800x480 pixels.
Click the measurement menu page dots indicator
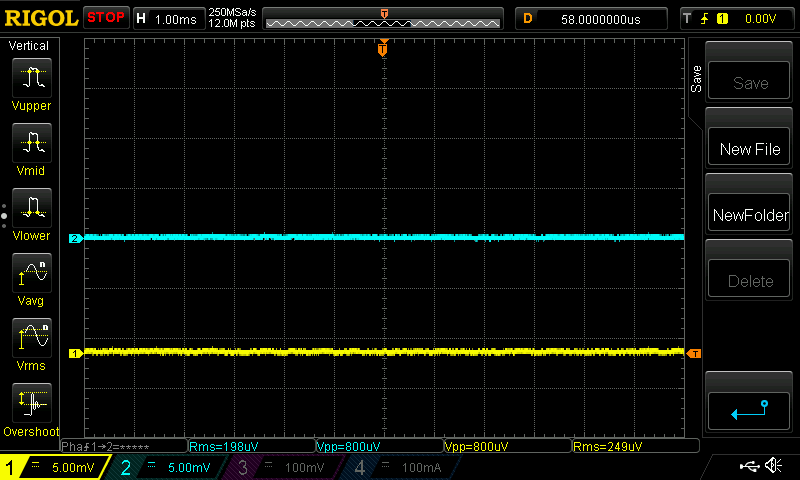(x=4, y=216)
